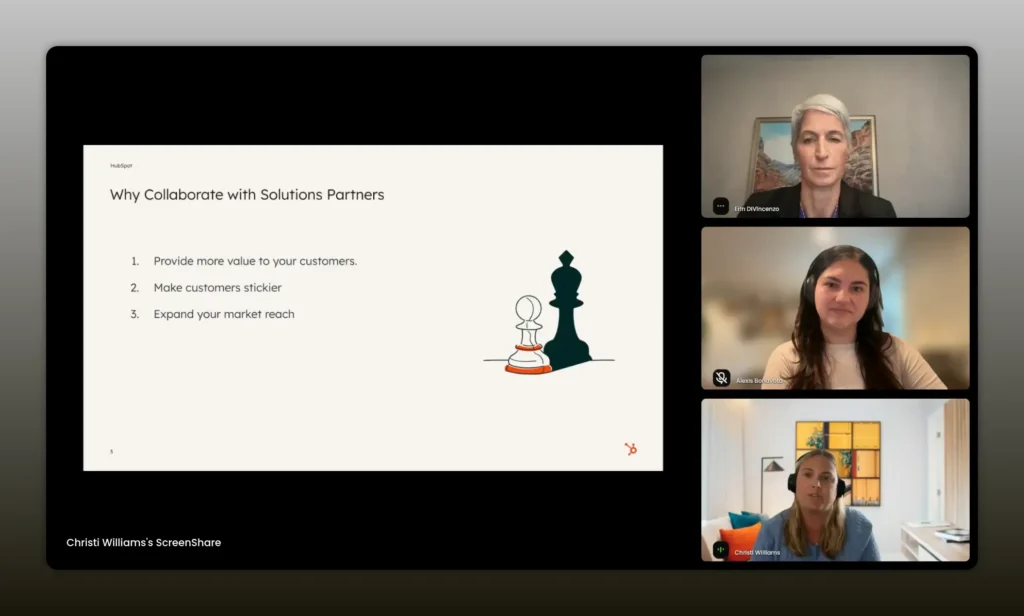The height and width of the screenshot is (616, 1024).
Task: Click the "Expand your market reach" list item
Action: tap(224, 314)
